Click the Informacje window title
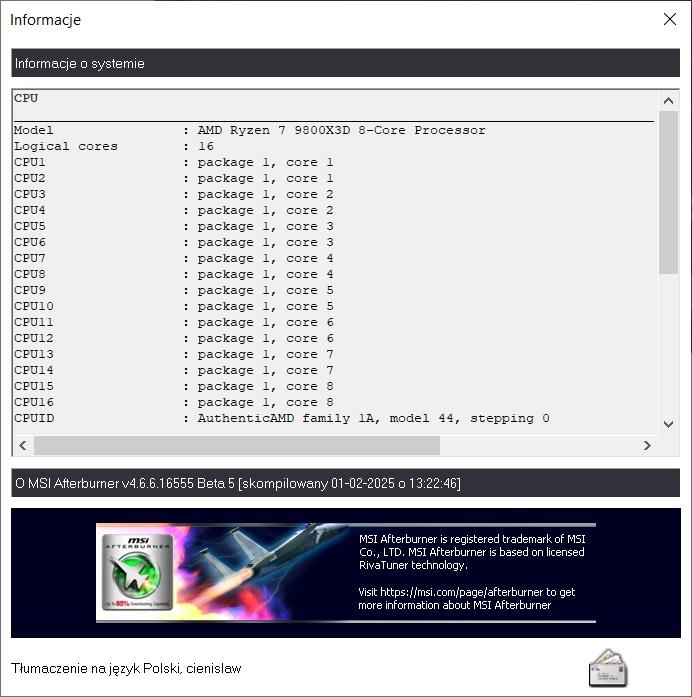Viewport: 692px width, 697px height. coord(45,20)
